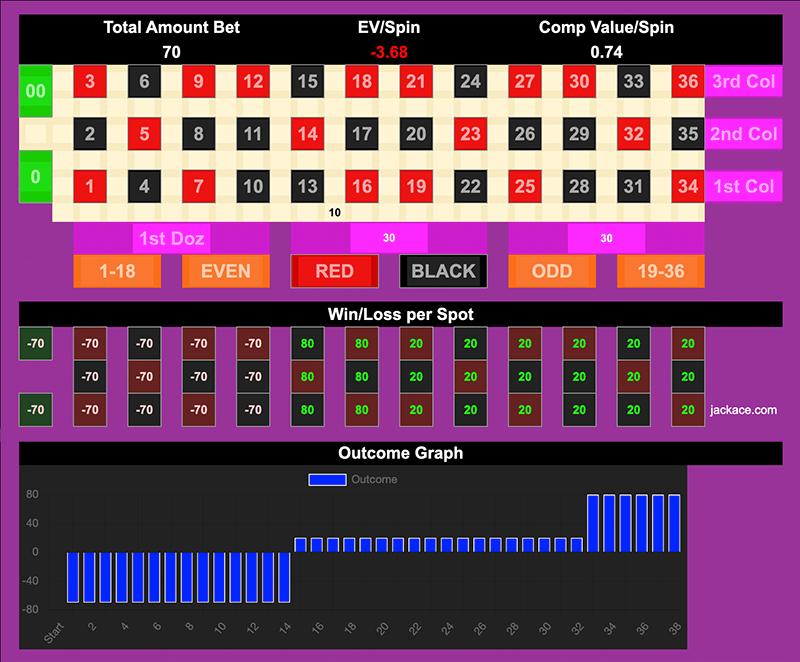The width and height of the screenshot is (800, 662).
Task: Bet on ODD
Action: [x=552, y=271]
